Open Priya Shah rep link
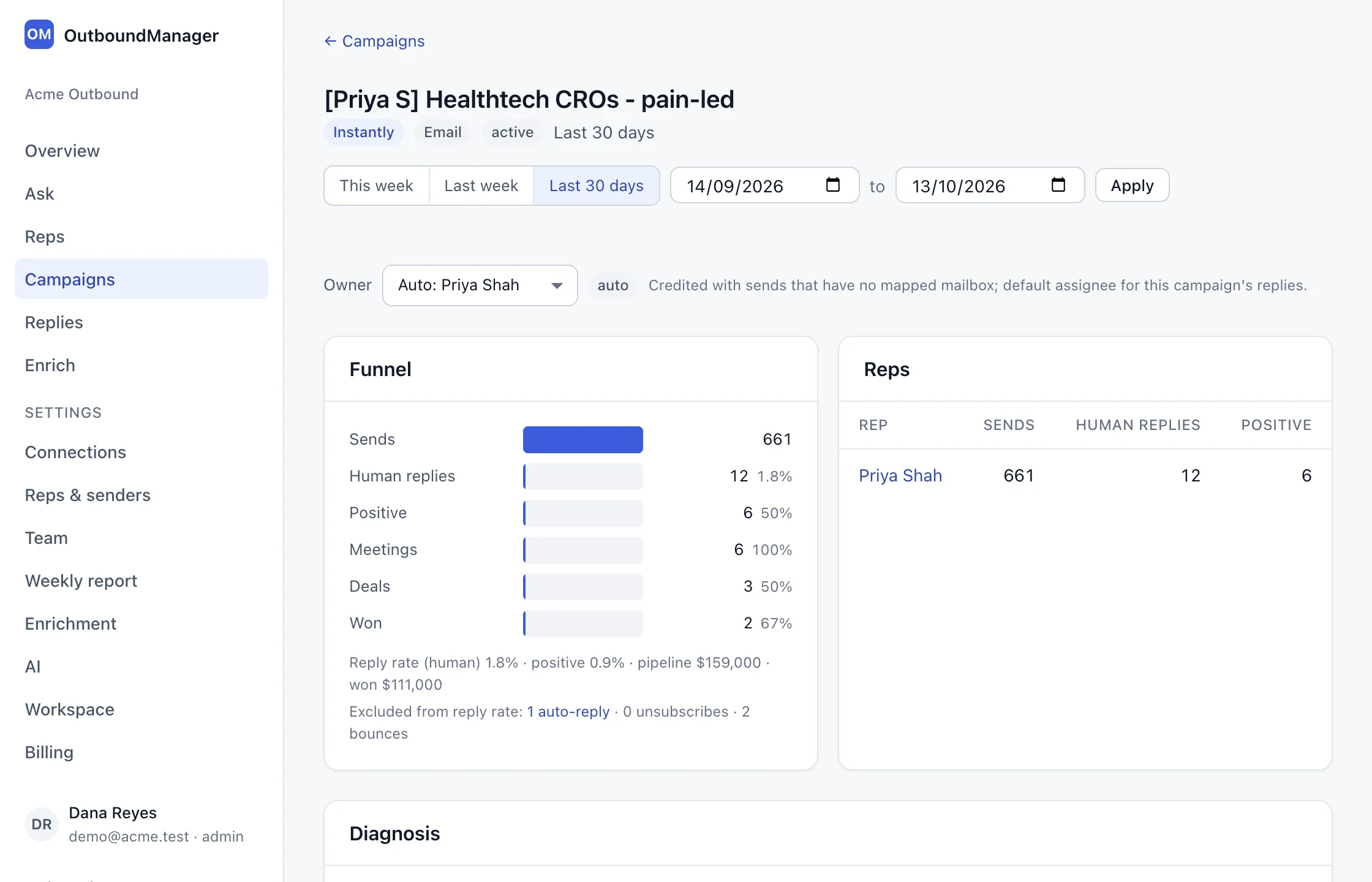This screenshot has width=1372, height=882. point(900,475)
